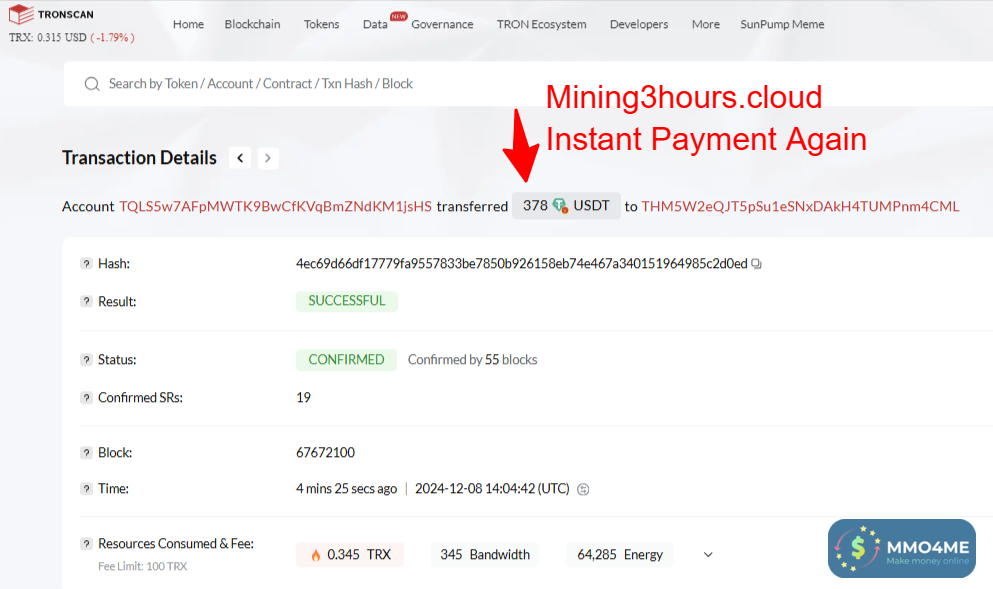
Task: Click help icon beside Time label
Action: click(86, 489)
